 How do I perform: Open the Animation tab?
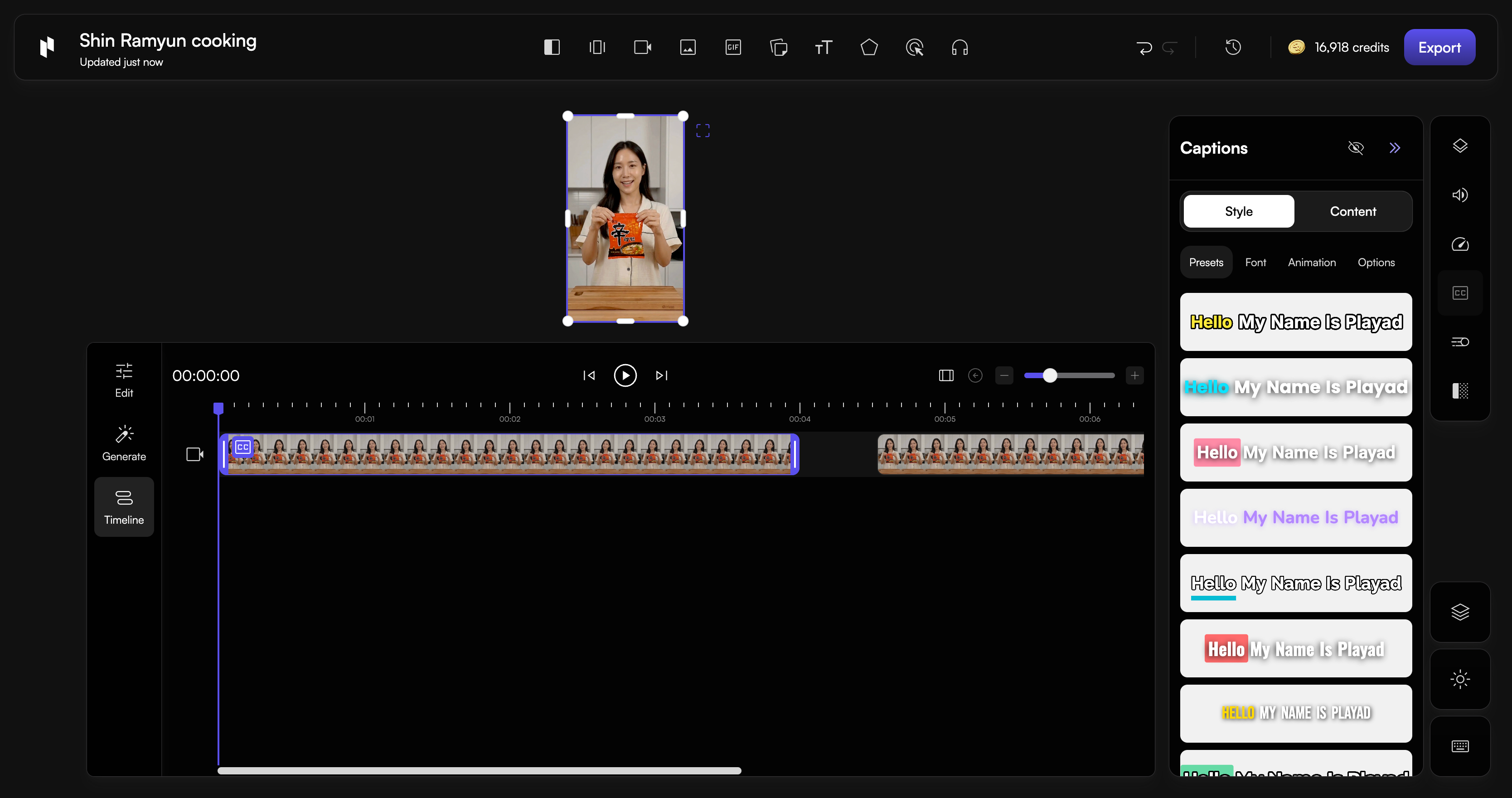click(1312, 263)
